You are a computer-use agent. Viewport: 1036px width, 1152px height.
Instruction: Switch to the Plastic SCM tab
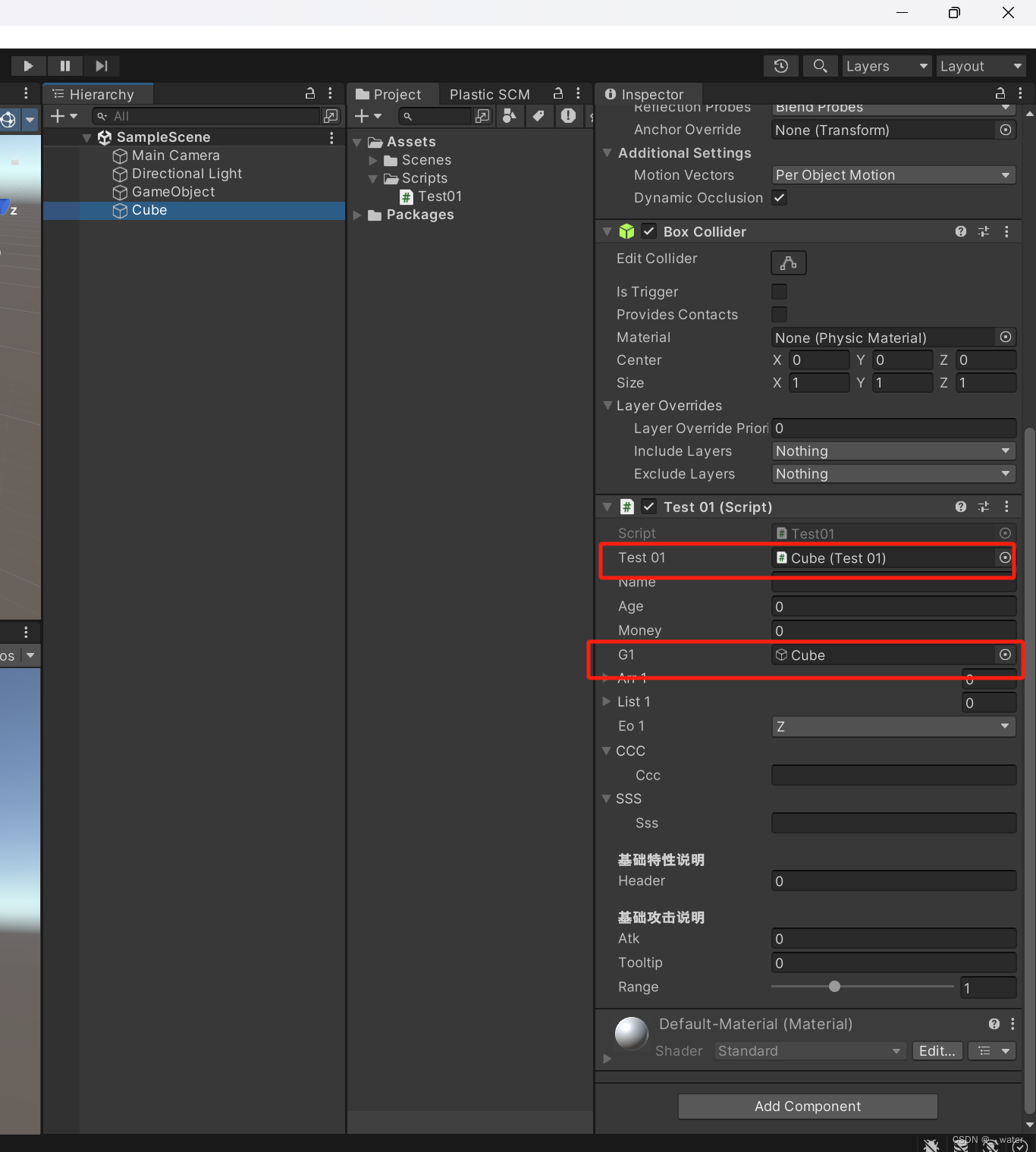(489, 94)
